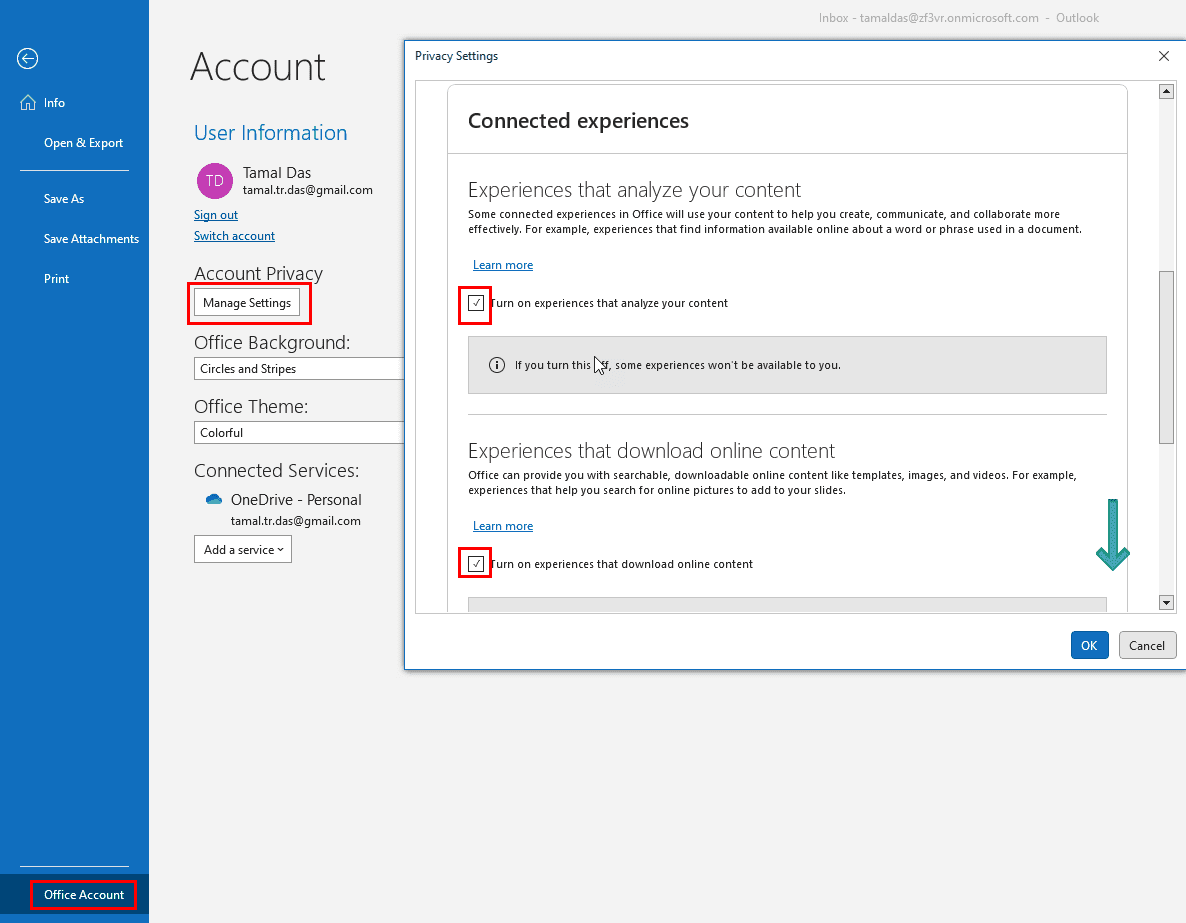This screenshot has width=1186, height=923.
Task: Expand the Add a service dropdown
Action: click(x=242, y=549)
